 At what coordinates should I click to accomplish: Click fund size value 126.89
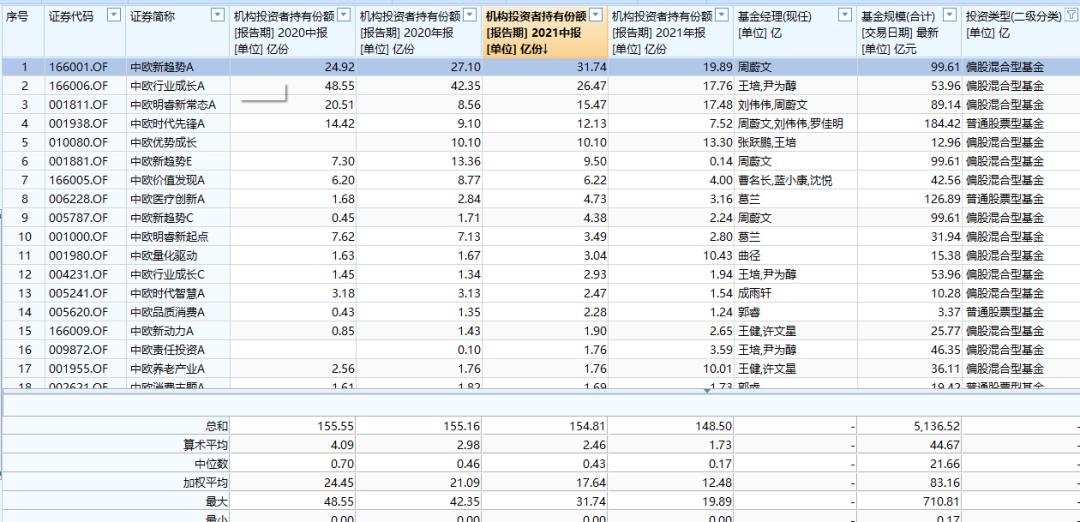pos(942,199)
